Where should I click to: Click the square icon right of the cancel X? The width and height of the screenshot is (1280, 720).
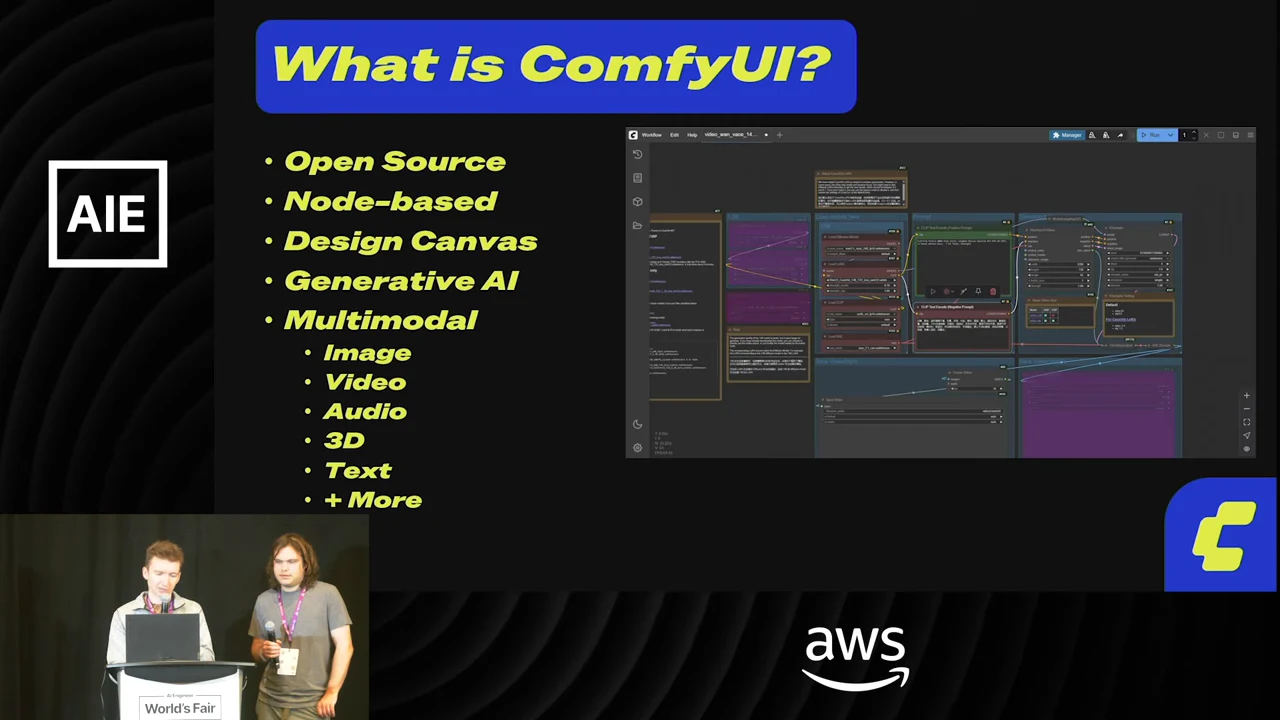pos(1221,135)
